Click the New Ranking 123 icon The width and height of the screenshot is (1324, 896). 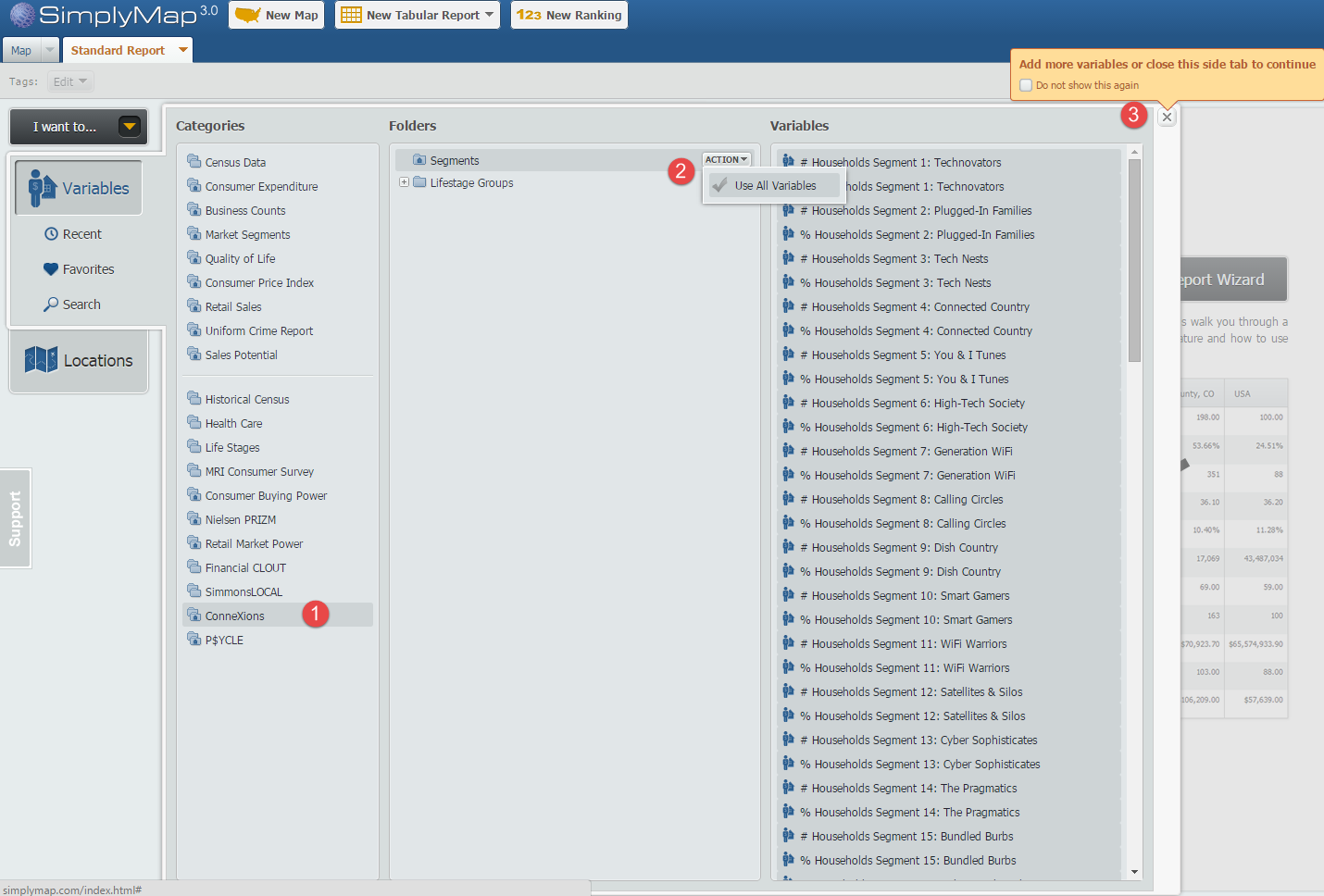529,15
